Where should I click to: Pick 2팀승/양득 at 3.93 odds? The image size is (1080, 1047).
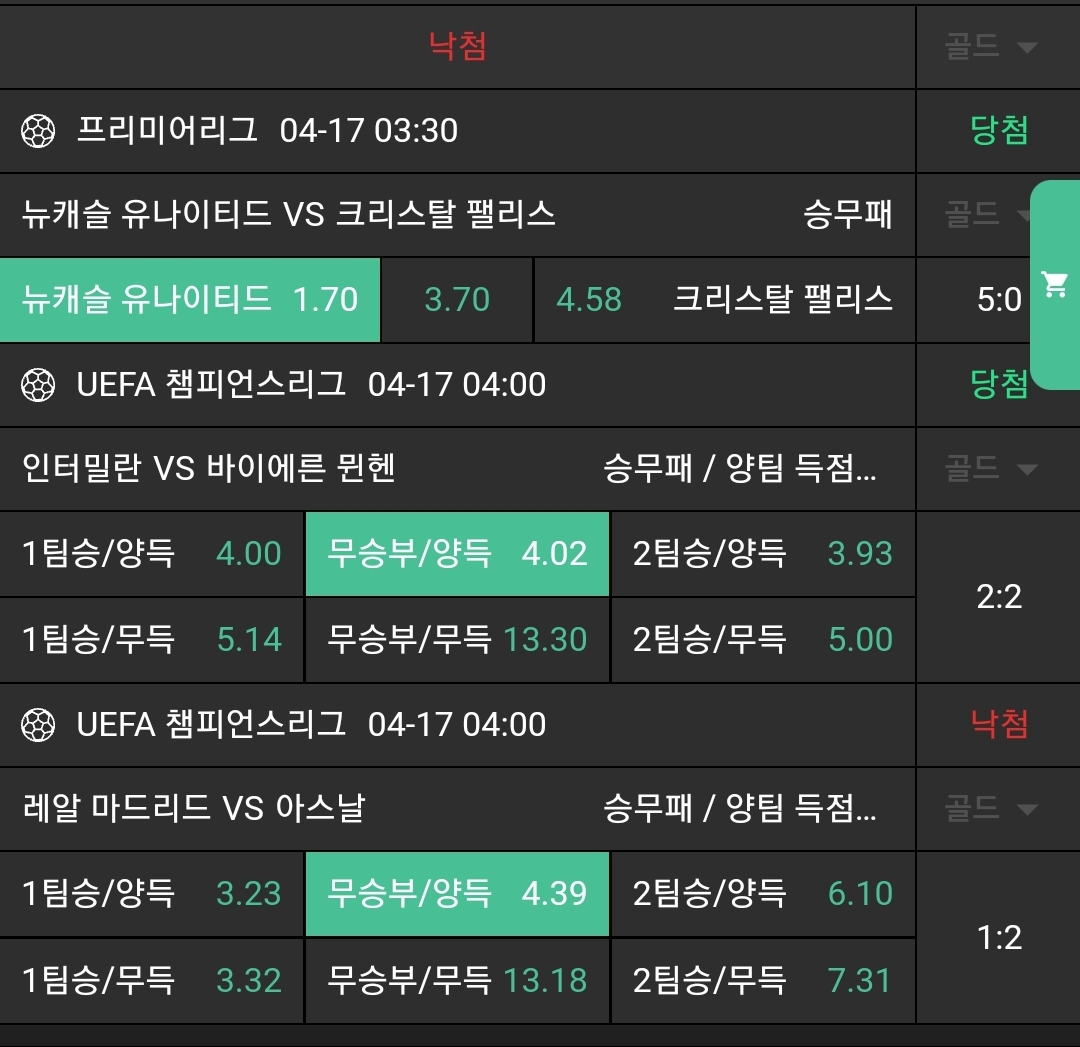click(x=762, y=554)
